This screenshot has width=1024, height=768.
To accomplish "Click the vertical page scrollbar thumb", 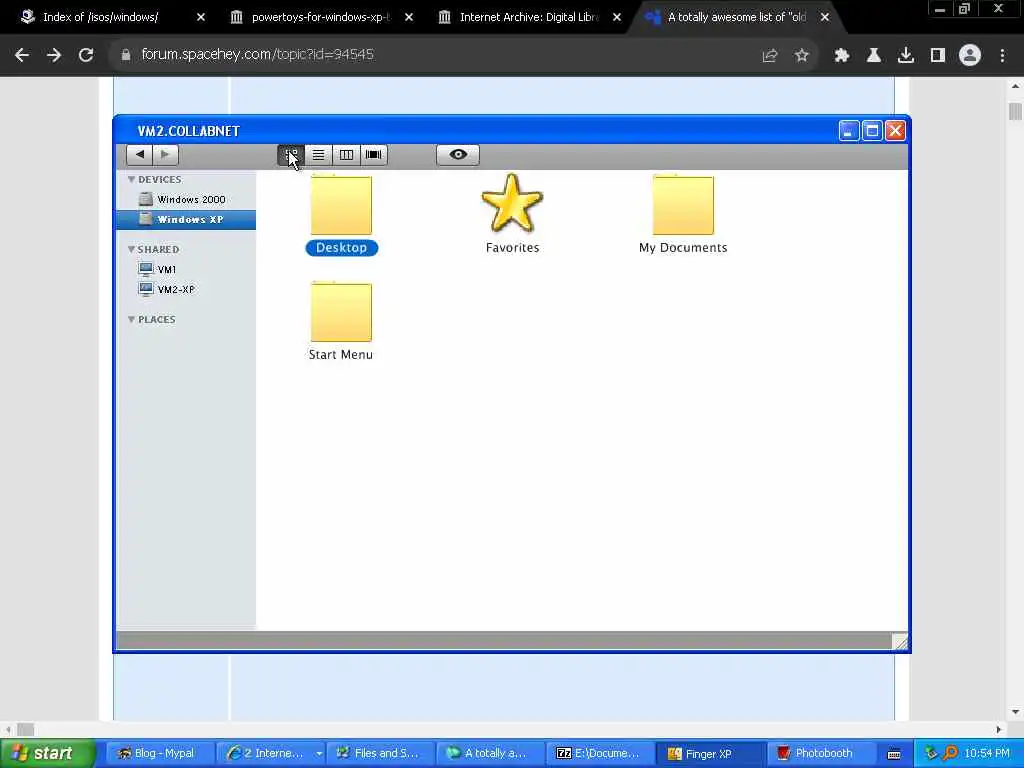I will pos(1016,111).
